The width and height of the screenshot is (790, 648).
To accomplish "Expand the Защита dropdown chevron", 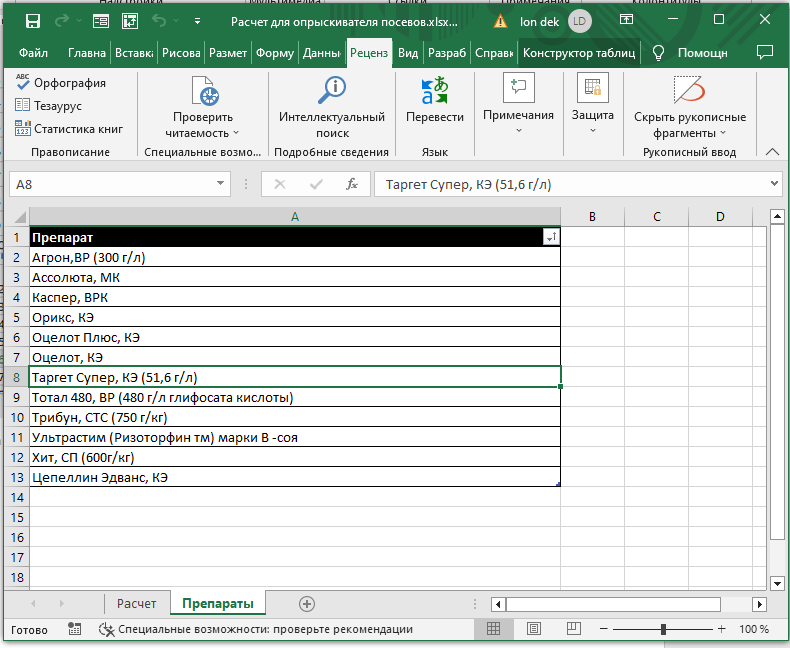I will (592, 131).
